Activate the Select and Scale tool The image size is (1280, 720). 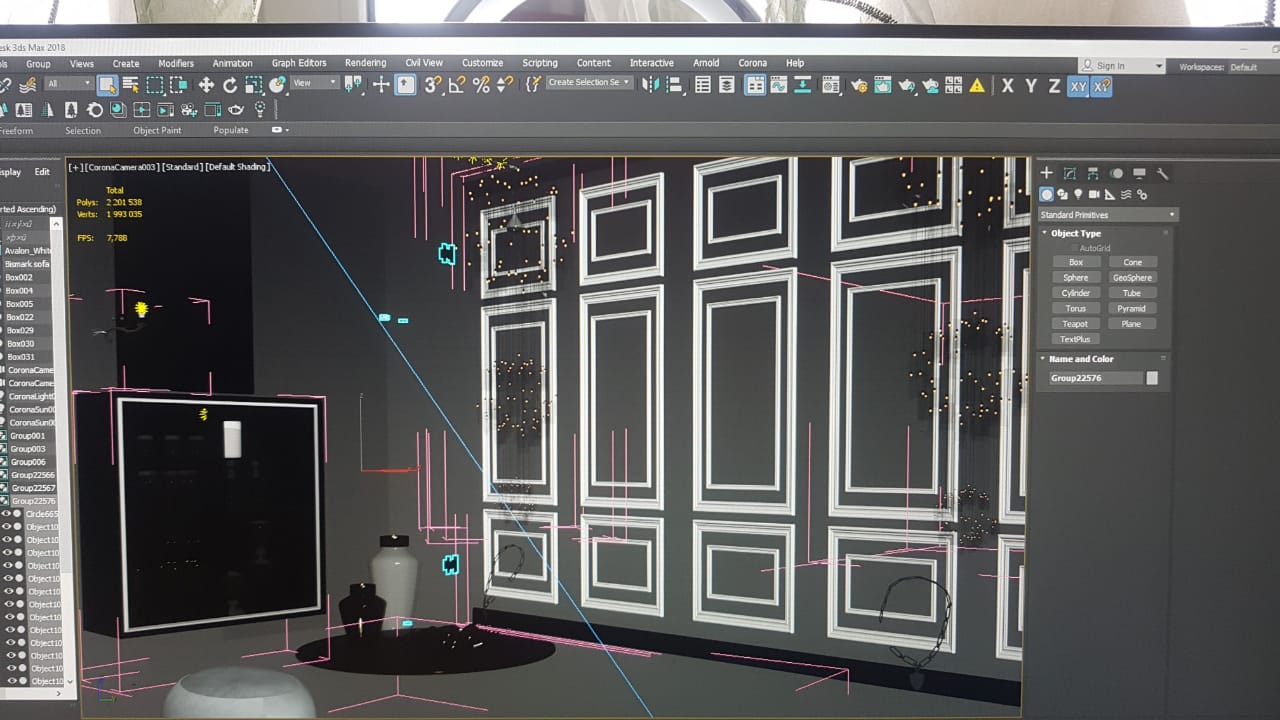254,85
